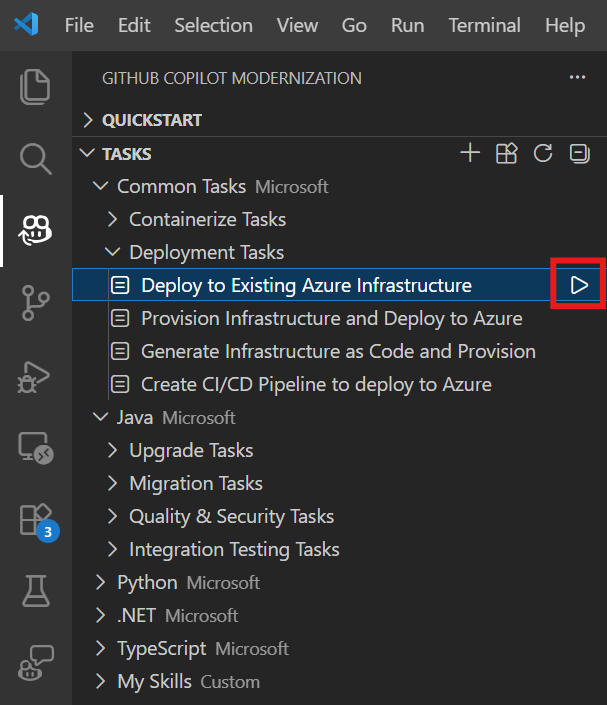
Task: Collapse the Common Tasks group
Action: pos(100,186)
